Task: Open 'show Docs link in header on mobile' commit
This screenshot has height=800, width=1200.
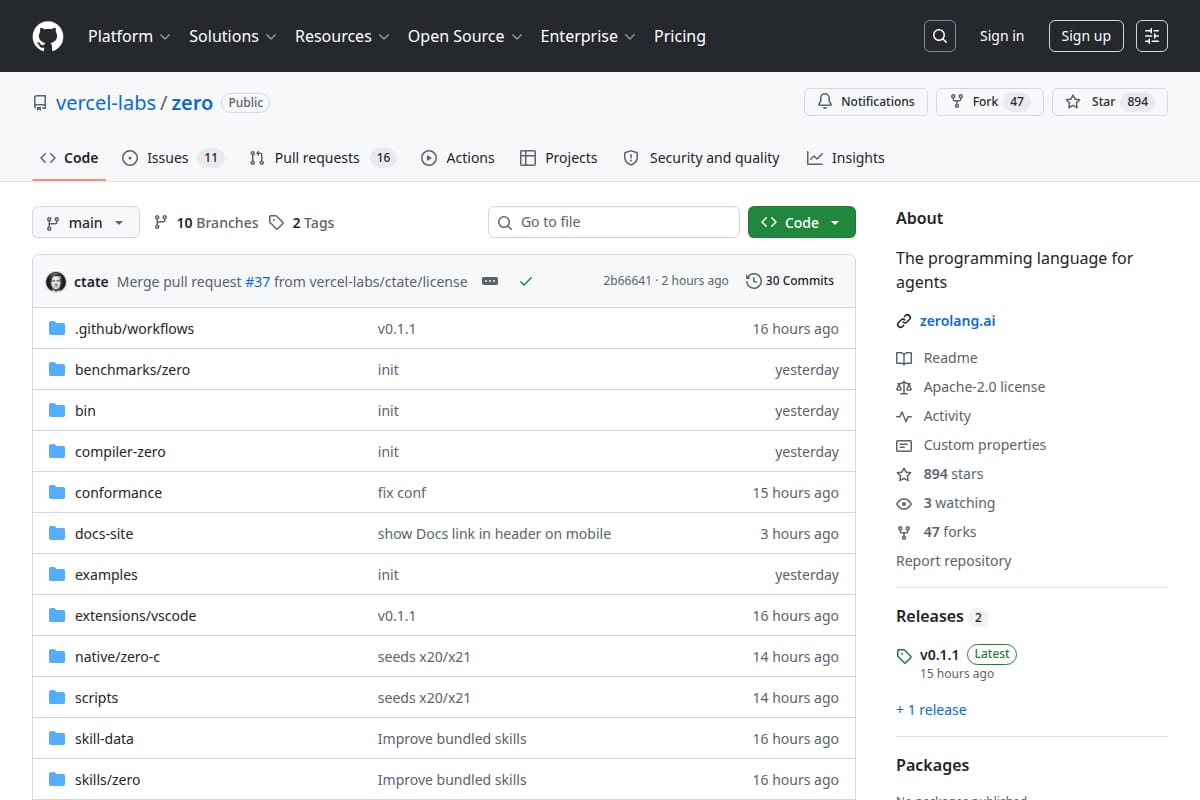Action: [494, 534]
